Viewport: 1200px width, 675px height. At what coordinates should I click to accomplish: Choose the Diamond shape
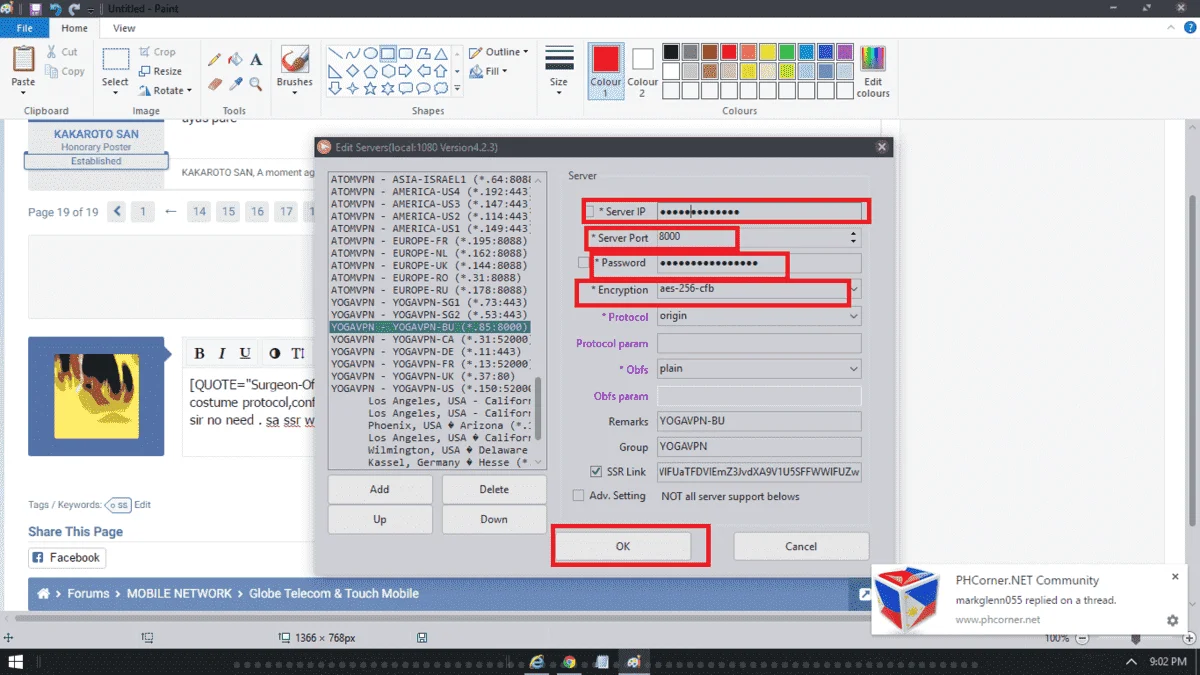pyautogui.click(x=352, y=71)
